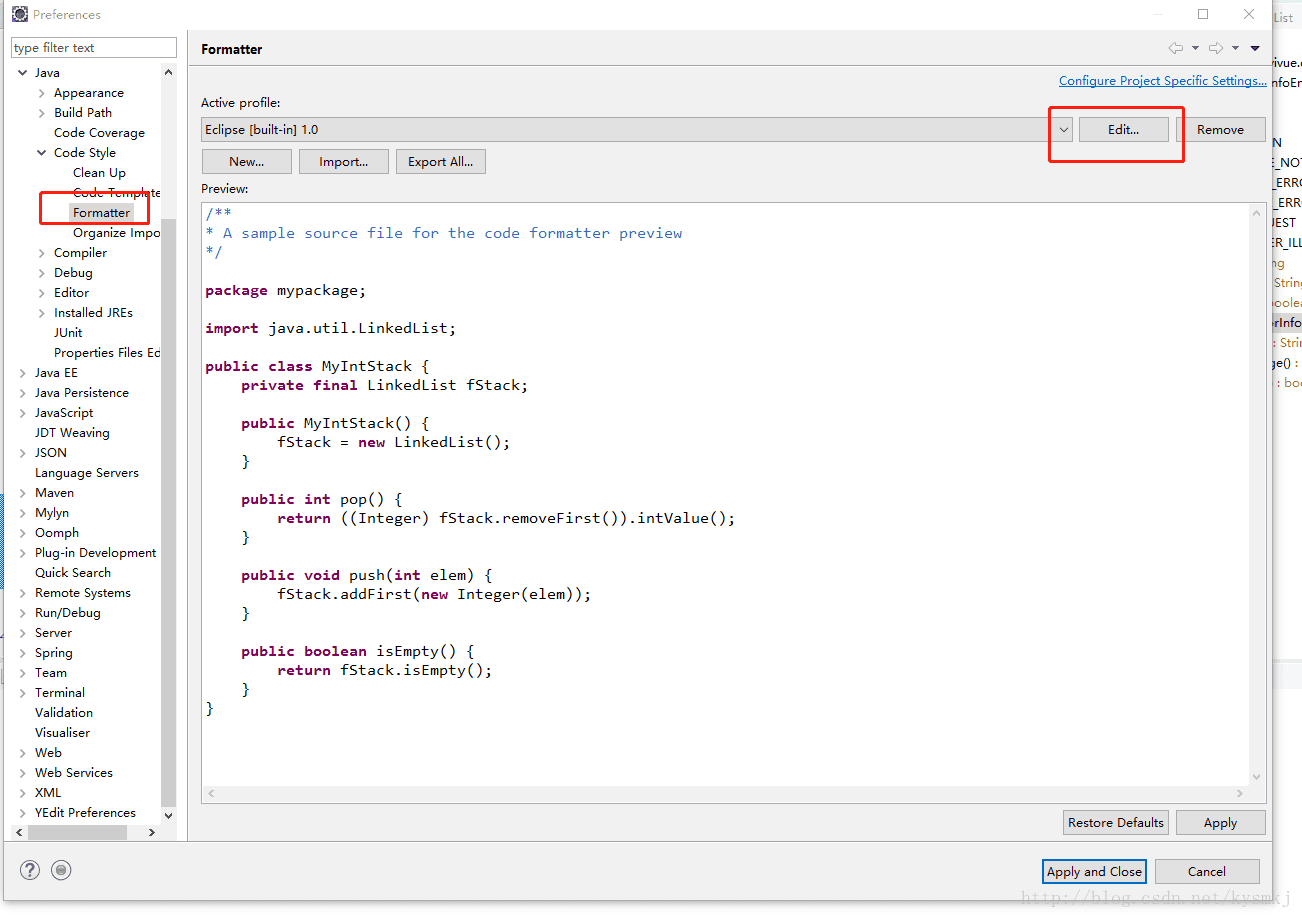The image size is (1302, 918).
Task: Select Organize Imports tree item
Action: pos(116,233)
